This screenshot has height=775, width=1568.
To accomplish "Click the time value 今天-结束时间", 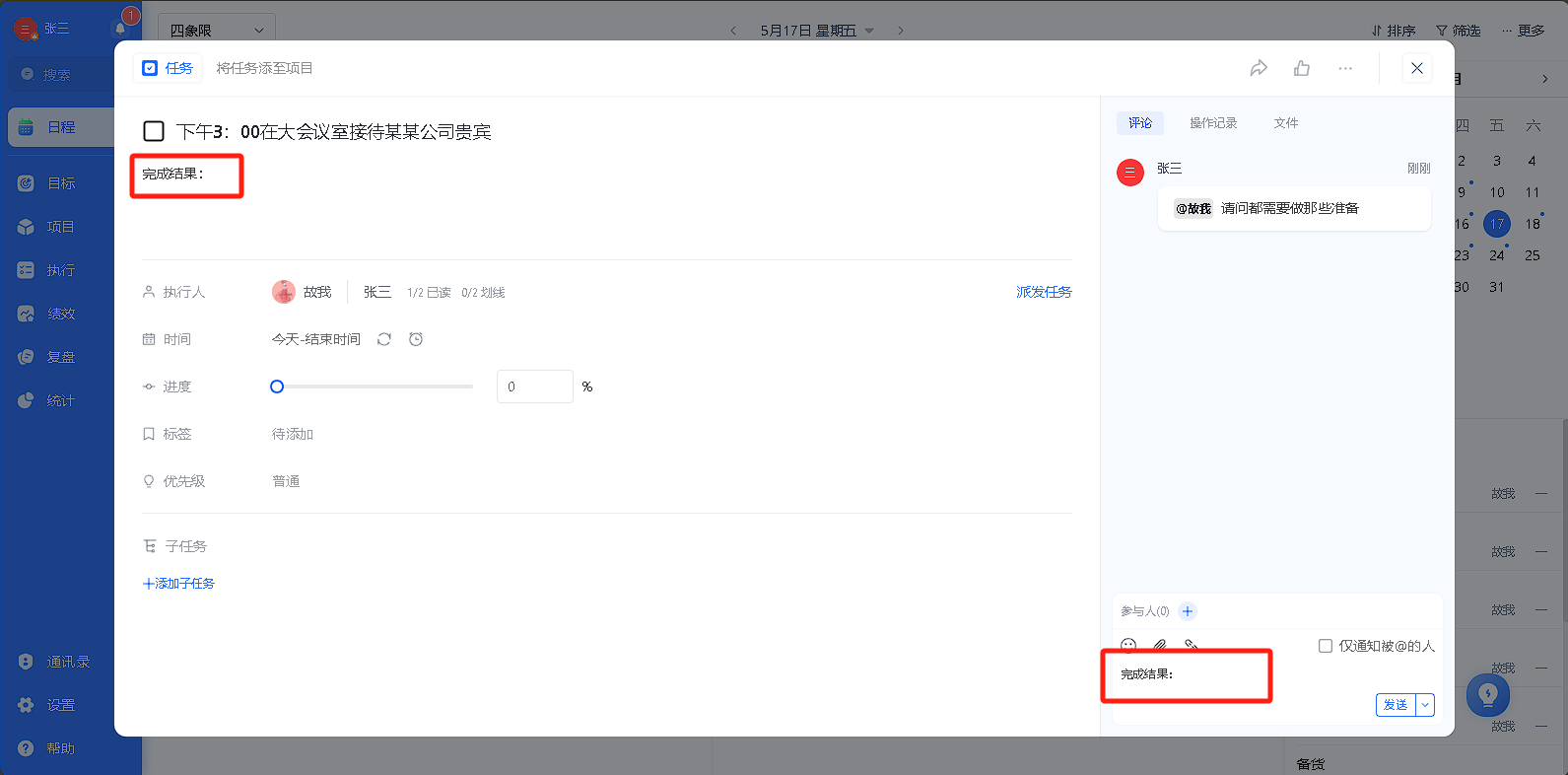I will point(316,339).
